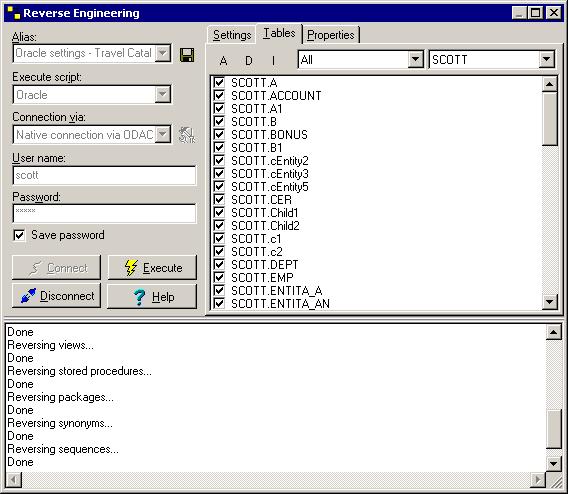
Task: Click the Execute button with lightning icon
Action: [x=152, y=268]
